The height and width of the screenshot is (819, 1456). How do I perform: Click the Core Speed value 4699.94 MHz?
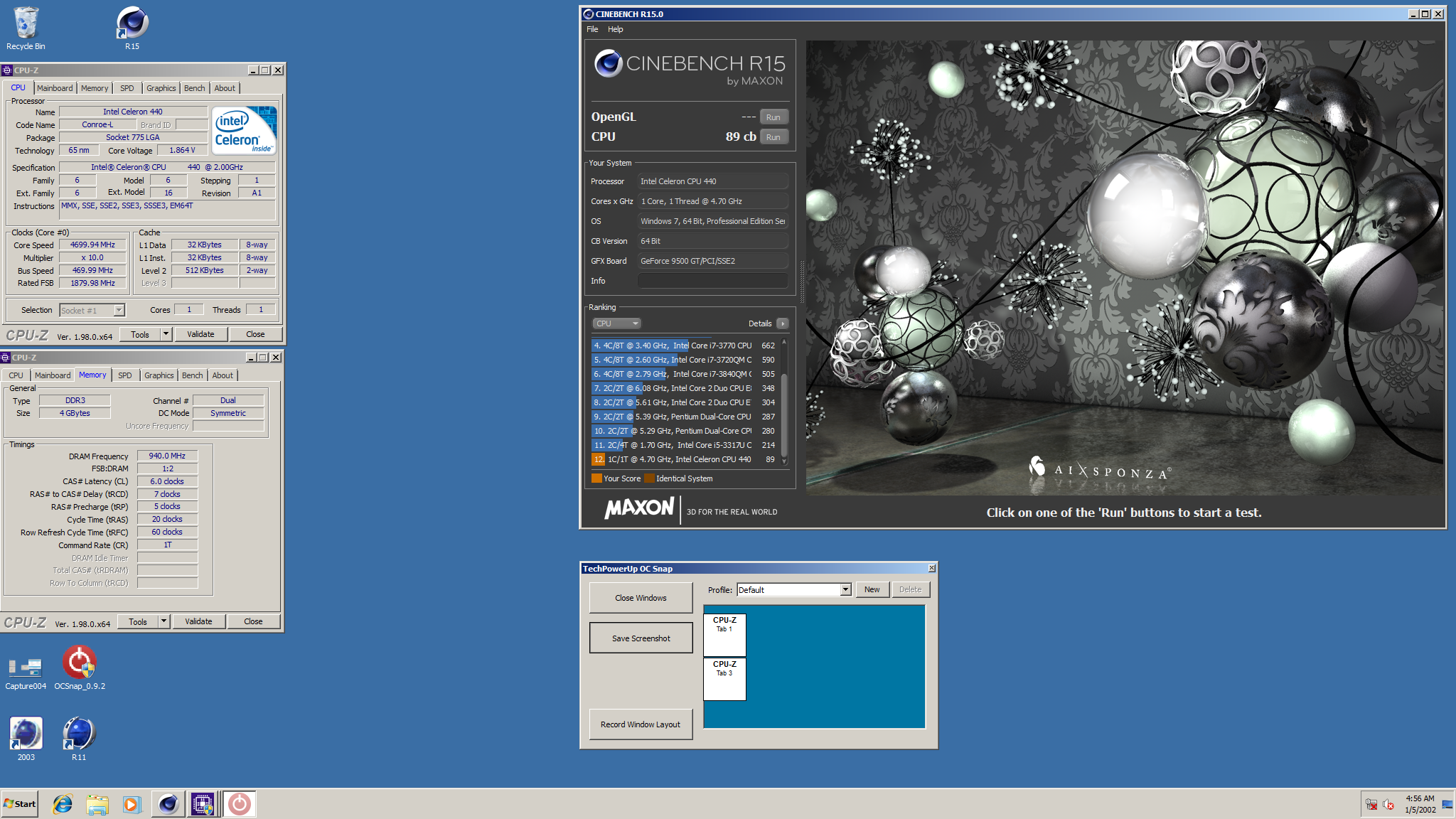[x=92, y=245]
